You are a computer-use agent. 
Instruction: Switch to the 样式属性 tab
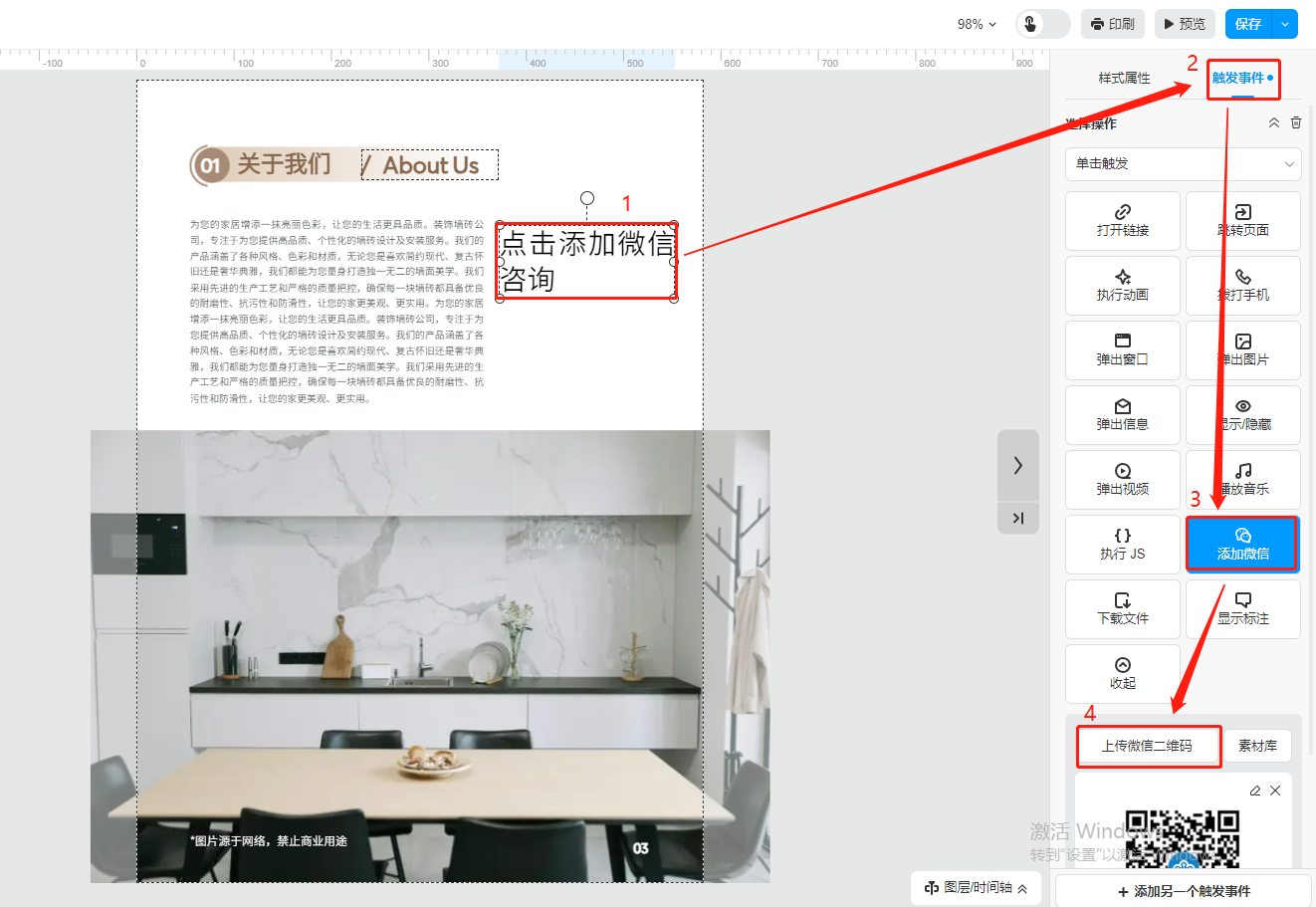click(1124, 78)
